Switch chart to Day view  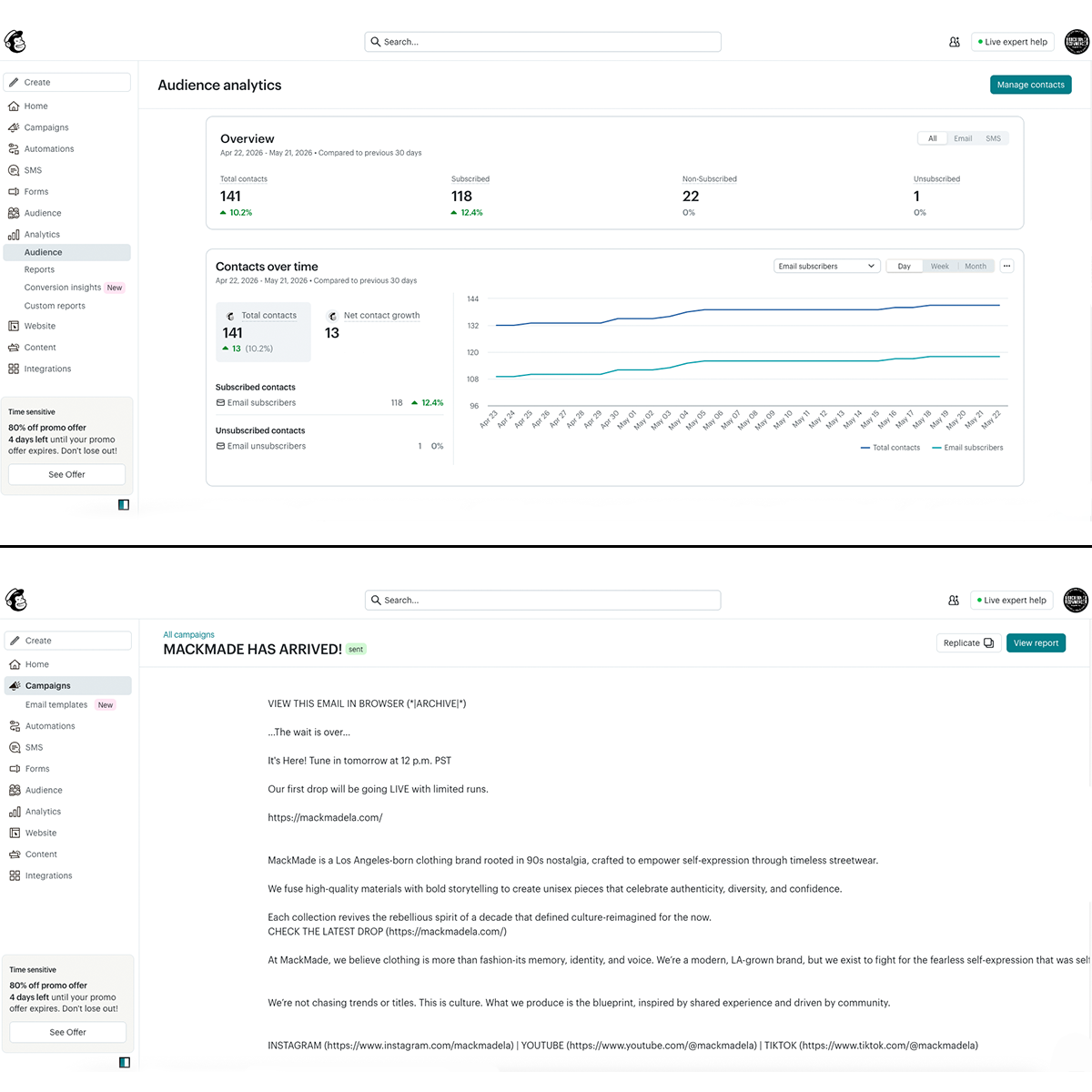[x=904, y=267]
